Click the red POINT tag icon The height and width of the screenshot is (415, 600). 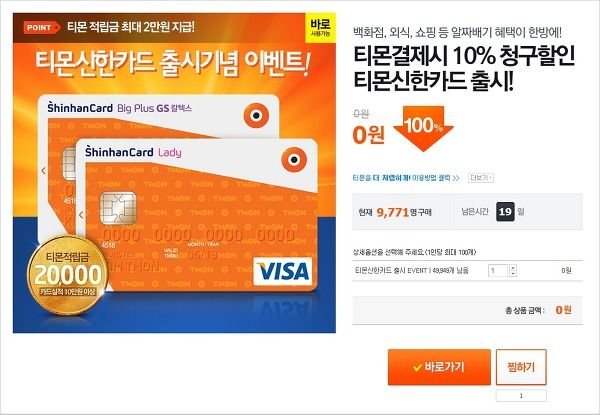click(x=42, y=28)
